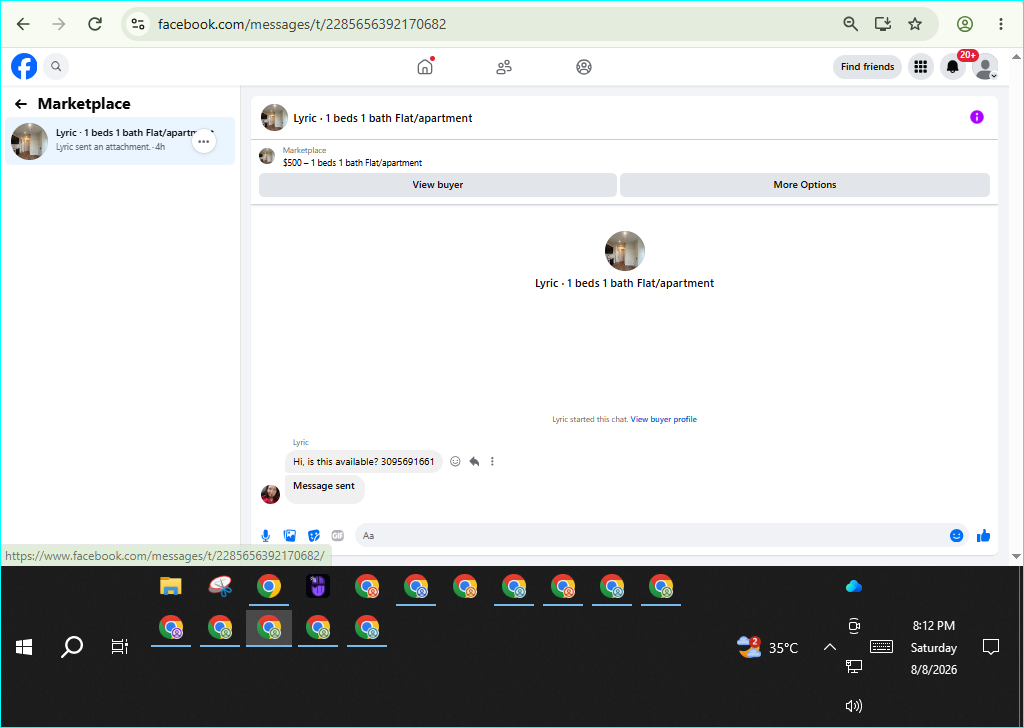The width and height of the screenshot is (1024, 728).
Task: Reload the page with the refresh icon
Action: (95, 24)
